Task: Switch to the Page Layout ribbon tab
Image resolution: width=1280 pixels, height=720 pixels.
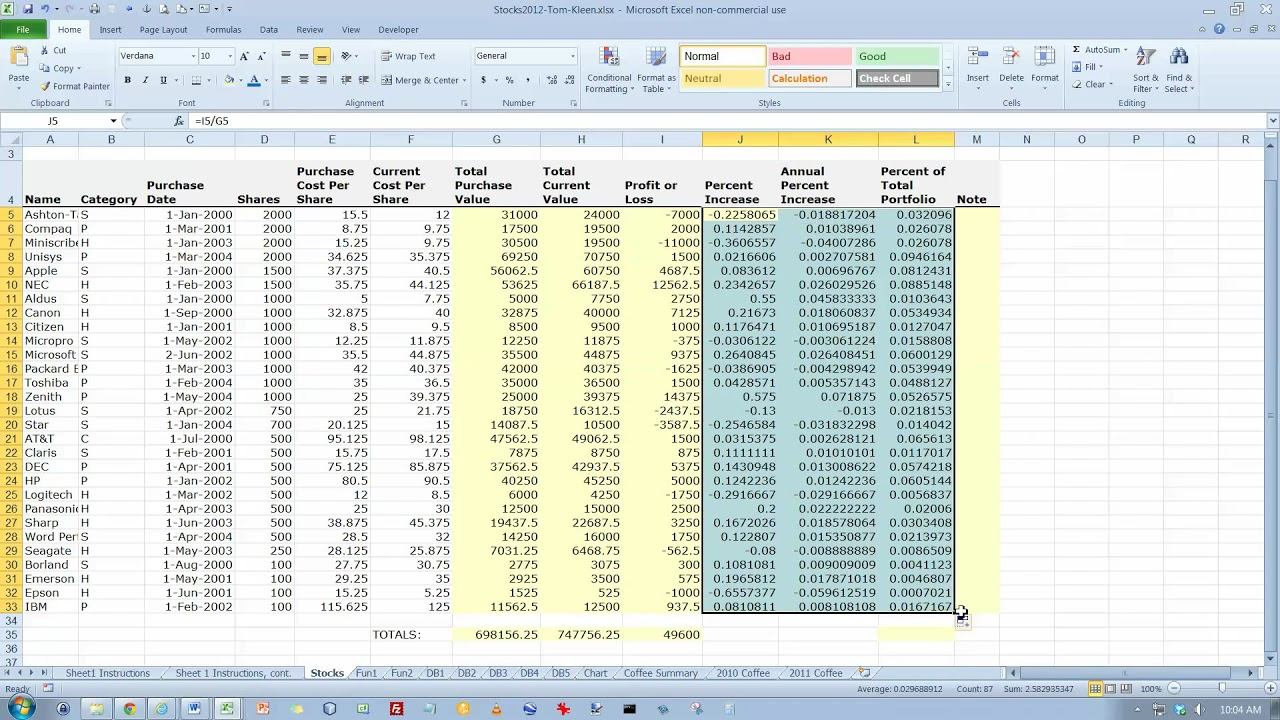Action: point(163,30)
